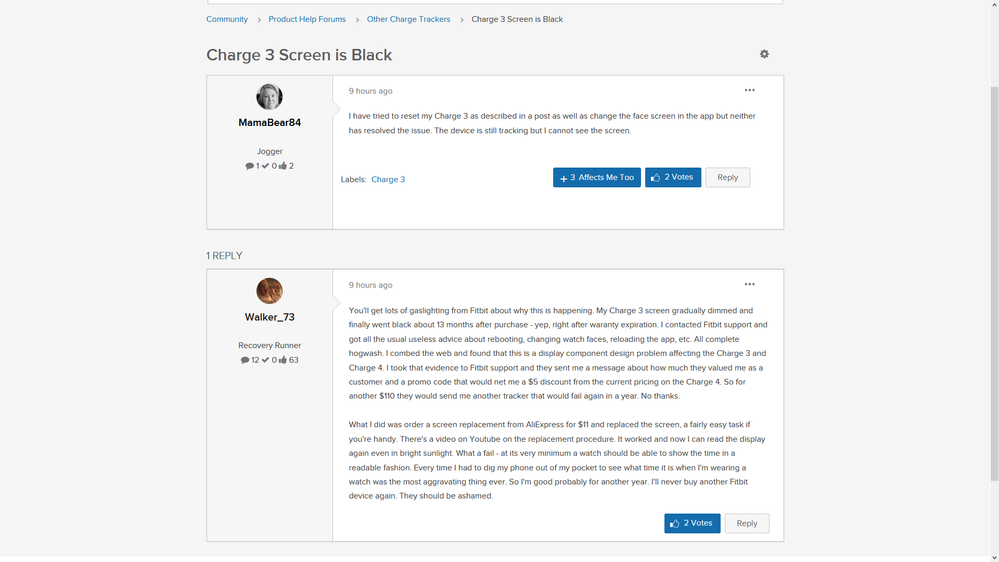Click the kudos thumb icon under MamaBear84's rank

[x=283, y=166]
